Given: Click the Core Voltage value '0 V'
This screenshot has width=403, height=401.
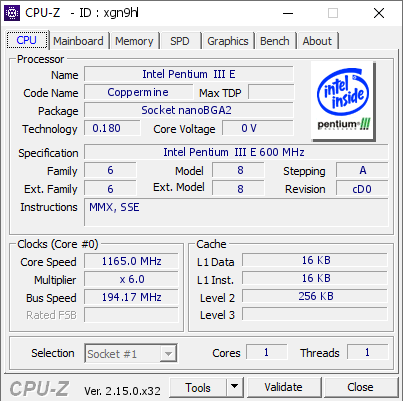Looking at the screenshot, I should (258, 128).
